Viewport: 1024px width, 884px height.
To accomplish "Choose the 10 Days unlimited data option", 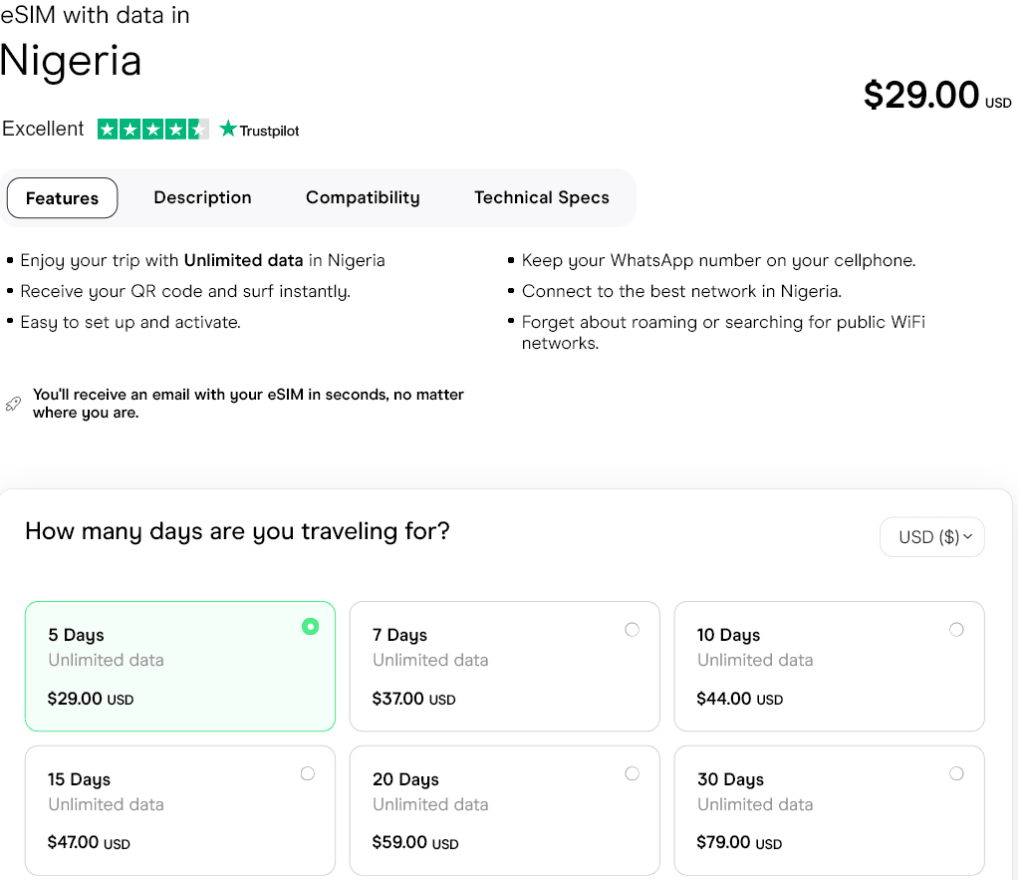I will click(x=829, y=666).
